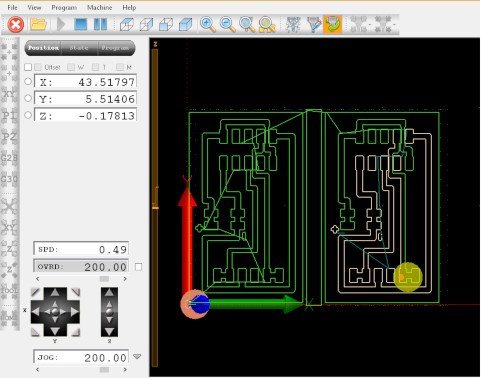This screenshot has height=378, width=481.
Task: Click the JOG slider thumb
Action: [104, 369]
